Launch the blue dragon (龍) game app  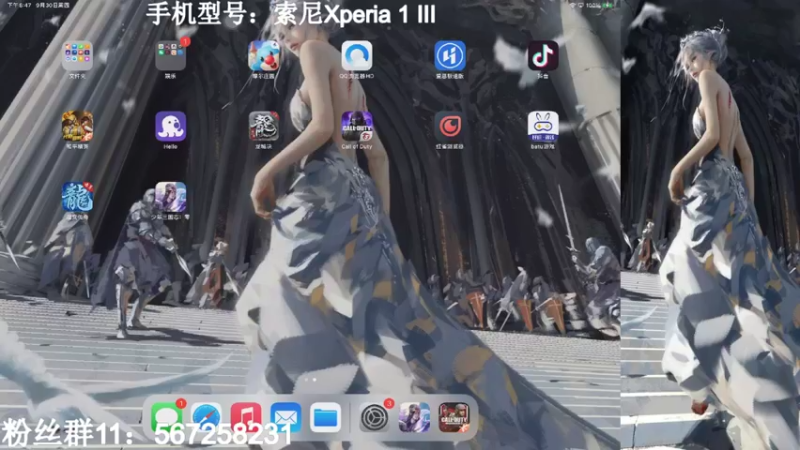pyautogui.click(x=78, y=197)
